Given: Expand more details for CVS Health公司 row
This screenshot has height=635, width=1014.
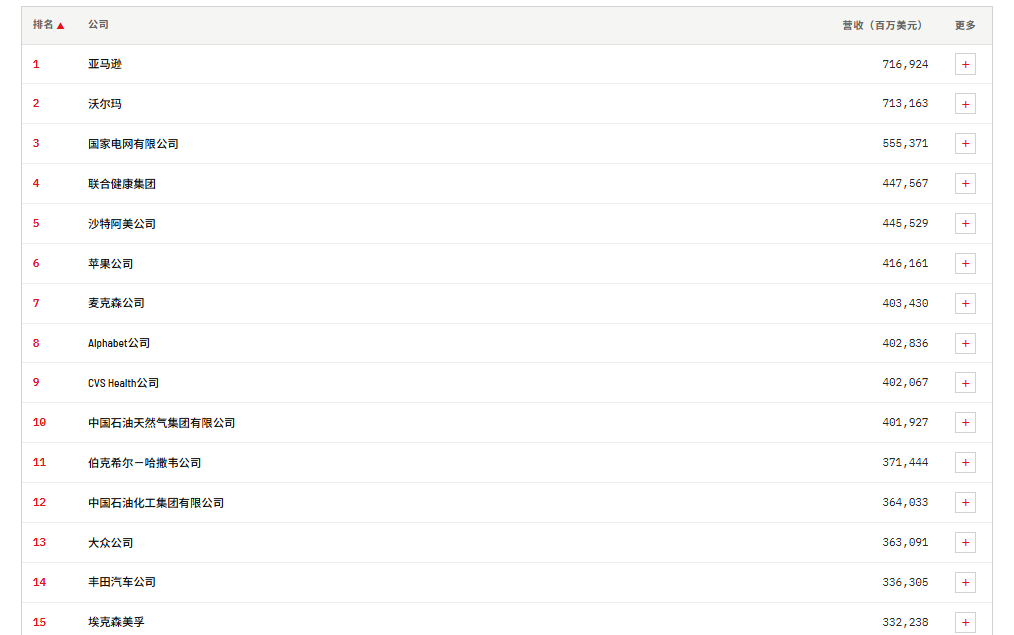Looking at the screenshot, I should coord(965,383).
